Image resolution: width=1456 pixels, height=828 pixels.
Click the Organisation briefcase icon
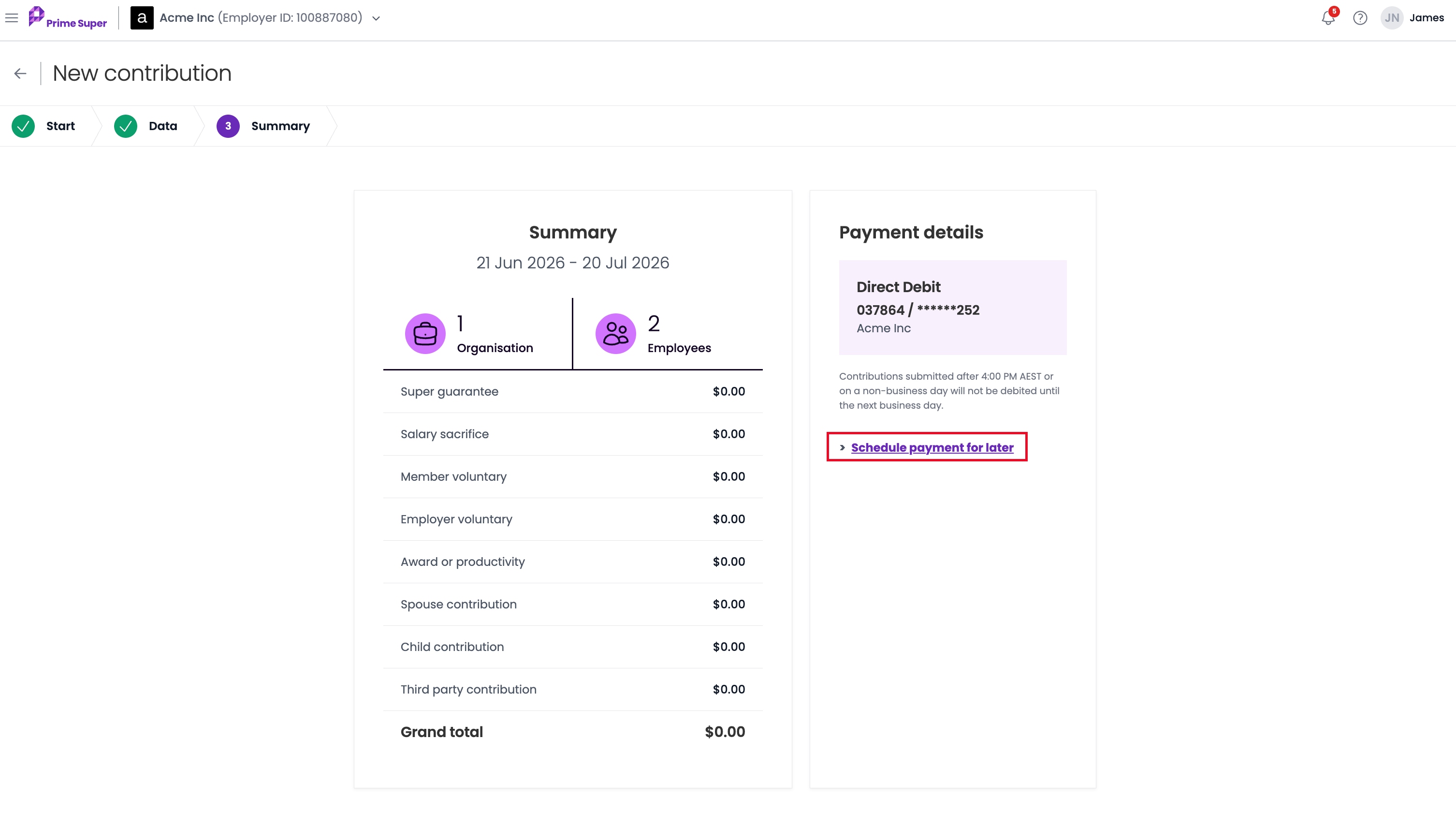click(425, 333)
